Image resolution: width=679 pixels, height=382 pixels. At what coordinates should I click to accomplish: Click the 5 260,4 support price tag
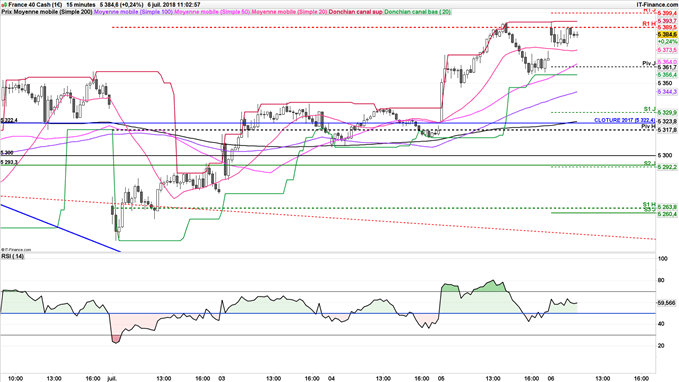667,214
